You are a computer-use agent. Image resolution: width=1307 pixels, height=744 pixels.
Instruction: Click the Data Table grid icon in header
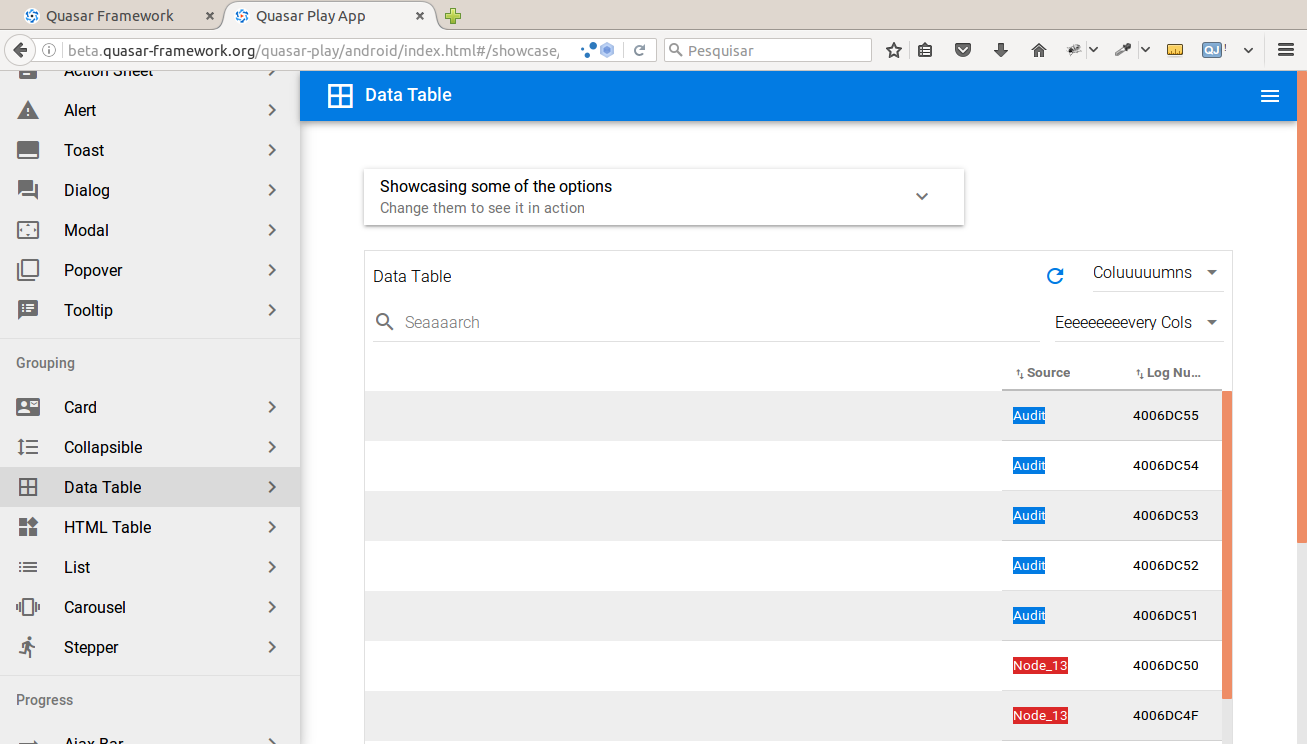click(340, 96)
